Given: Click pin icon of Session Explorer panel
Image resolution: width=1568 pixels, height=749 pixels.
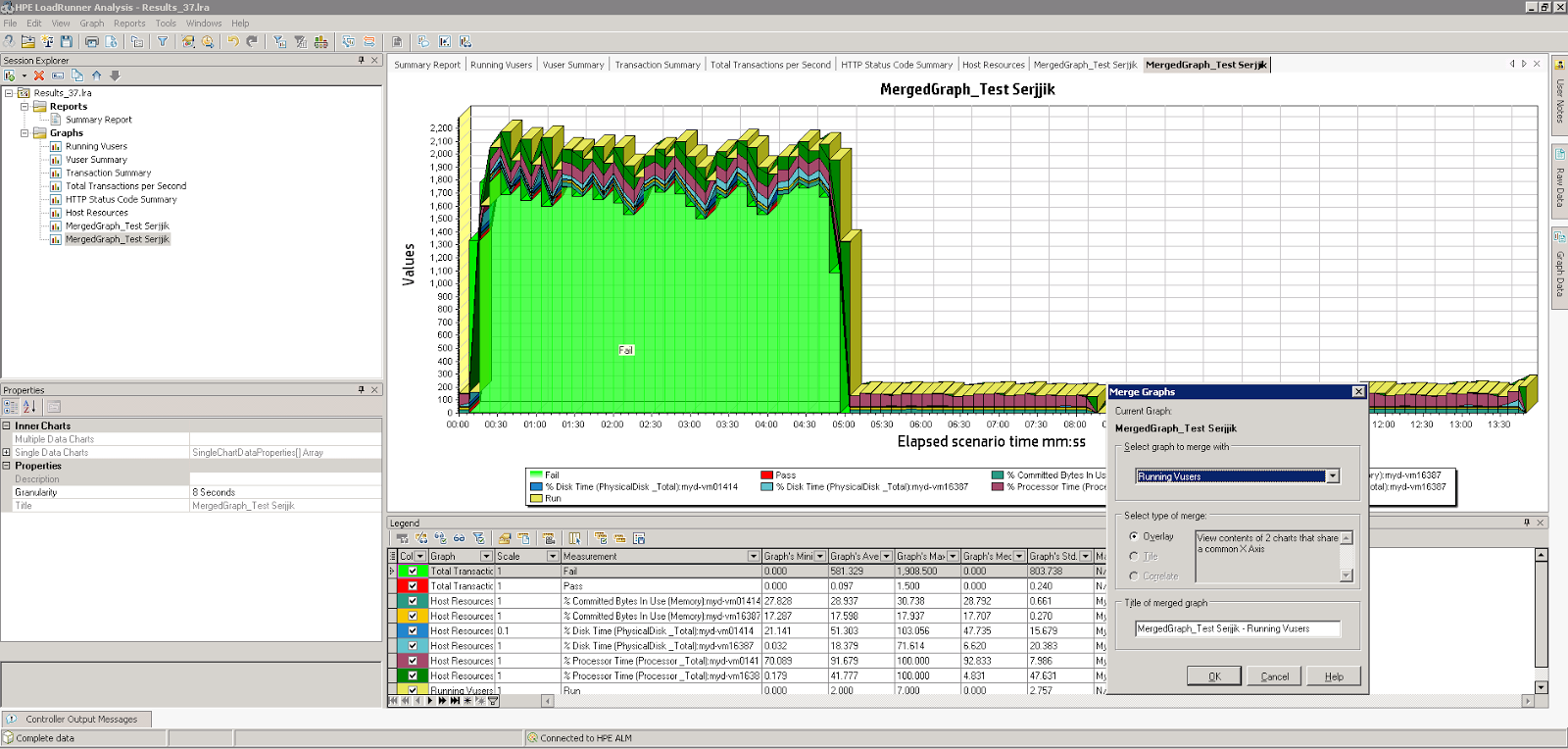Looking at the screenshot, I should (362, 60).
